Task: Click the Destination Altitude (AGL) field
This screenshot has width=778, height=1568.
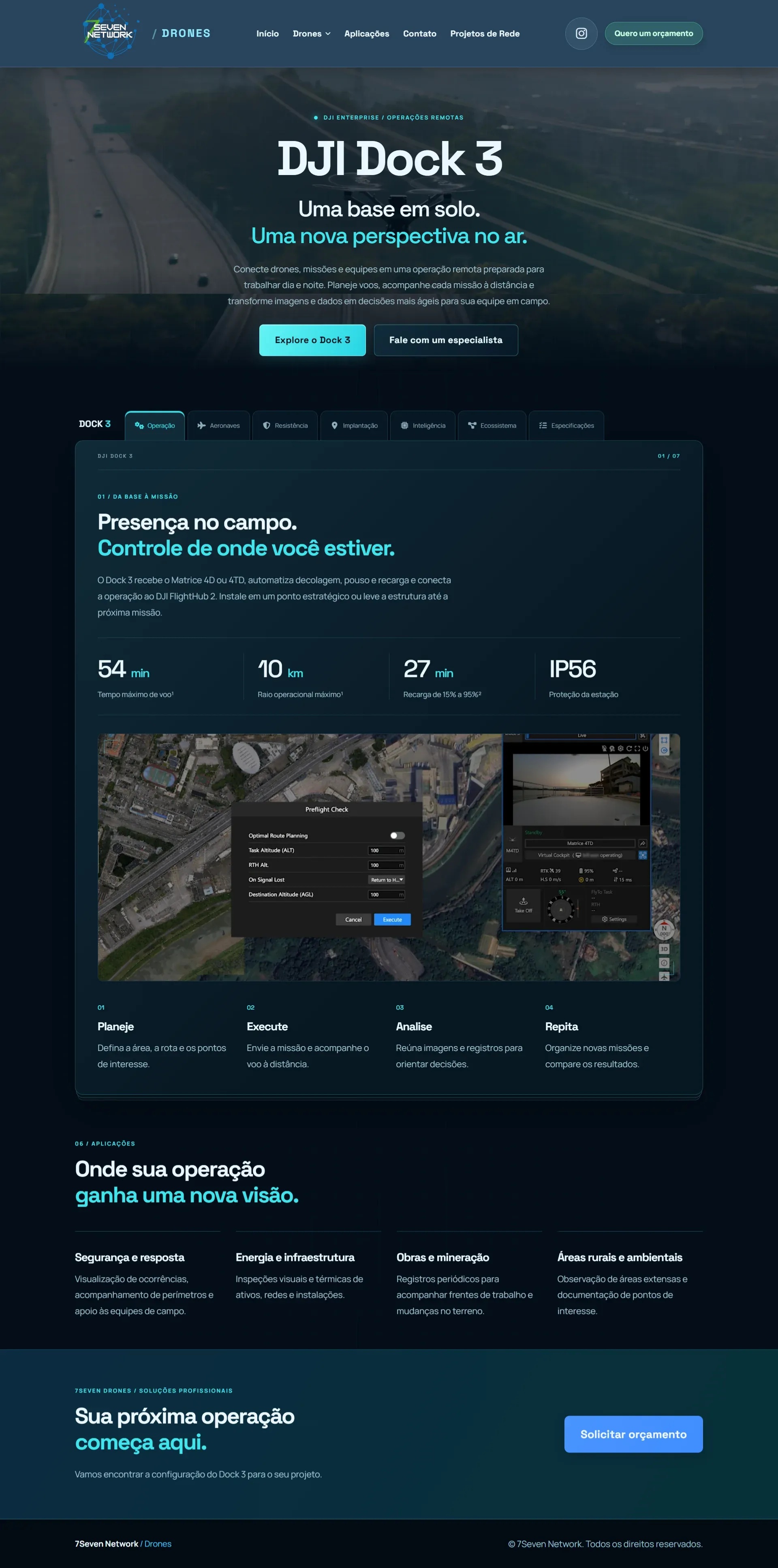Action: [x=387, y=894]
